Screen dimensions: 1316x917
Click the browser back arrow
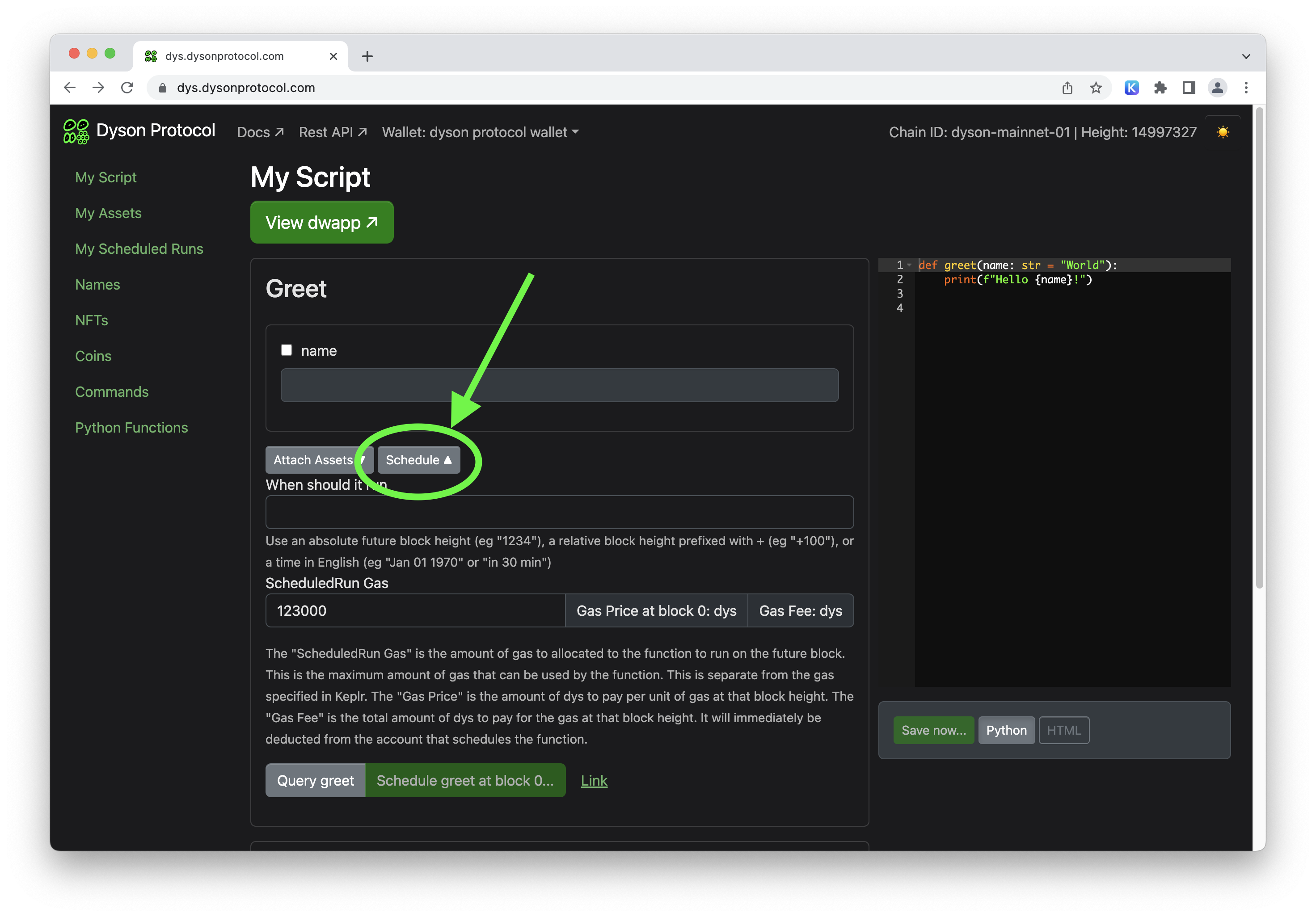70,88
